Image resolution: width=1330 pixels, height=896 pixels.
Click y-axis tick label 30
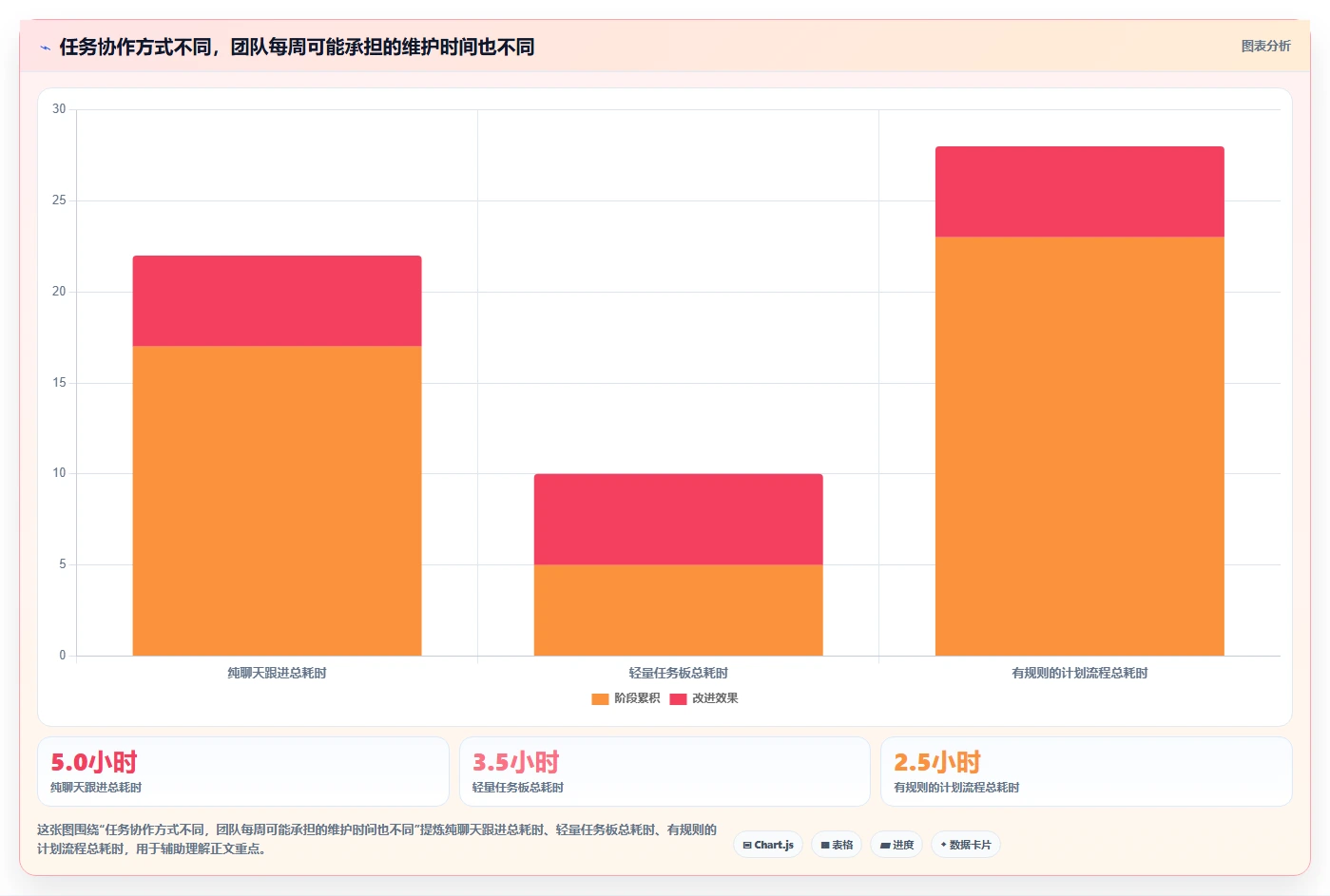[59, 109]
